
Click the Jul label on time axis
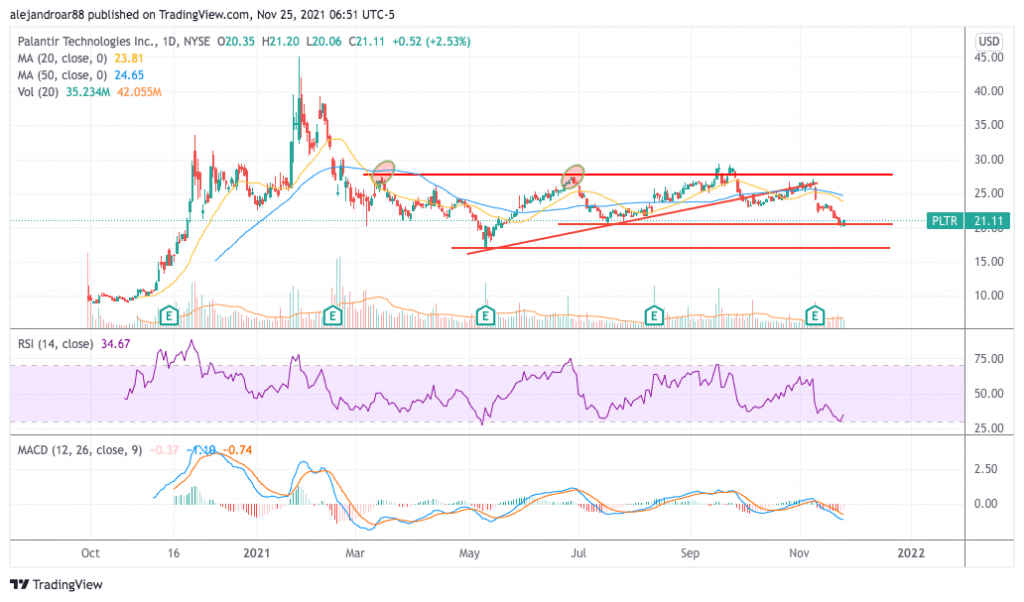pyautogui.click(x=579, y=553)
